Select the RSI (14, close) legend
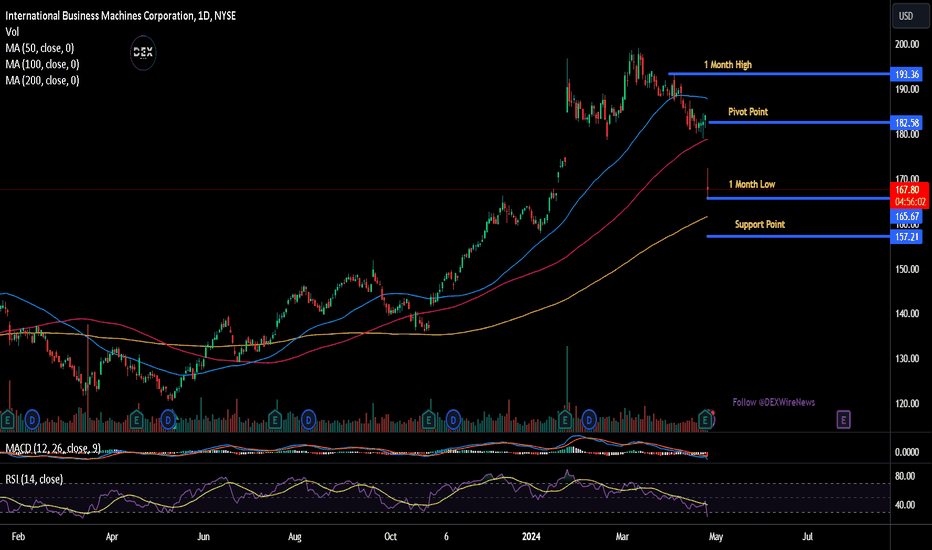Viewport: 932px width, 550px height. (x=34, y=479)
